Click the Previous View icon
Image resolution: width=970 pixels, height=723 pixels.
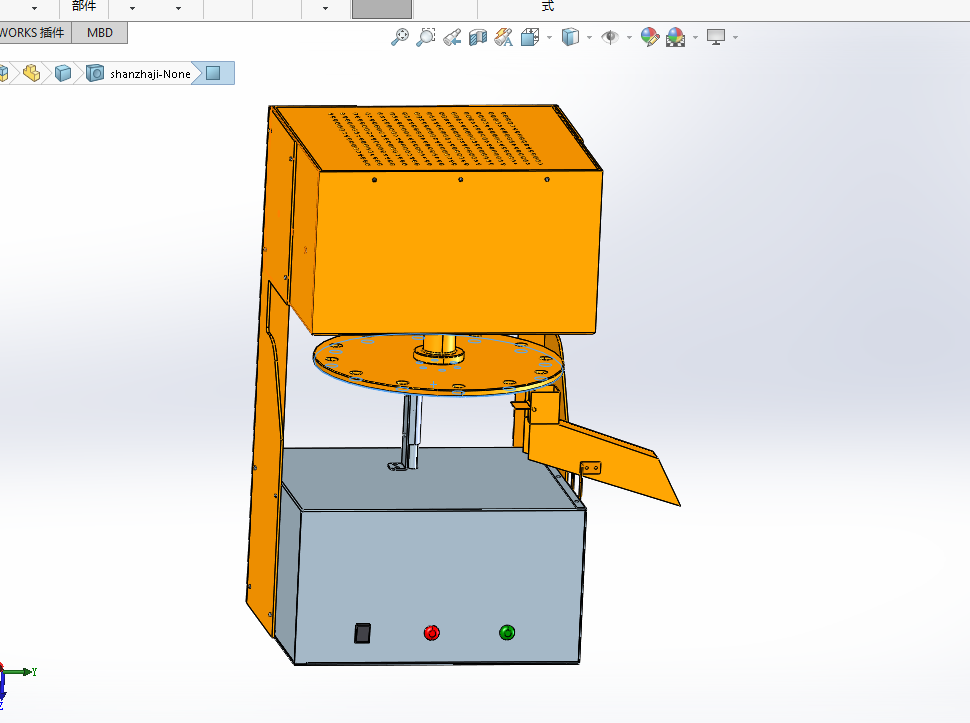tap(452, 37)
